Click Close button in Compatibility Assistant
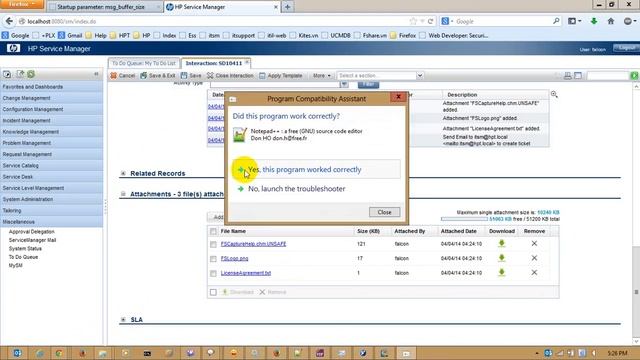640x360 pixels. point(384,212)
